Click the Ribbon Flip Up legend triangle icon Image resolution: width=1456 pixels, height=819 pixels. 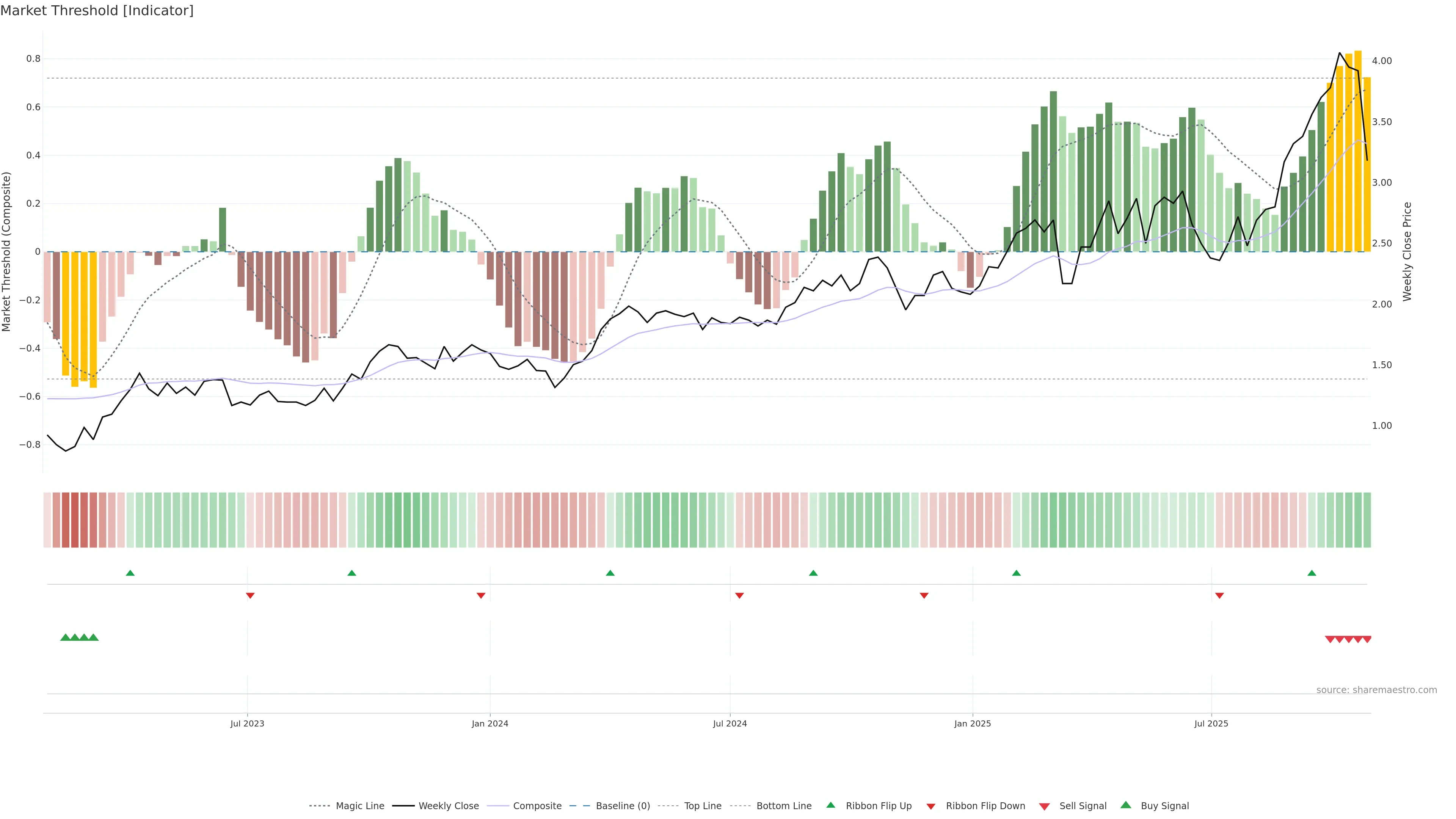pos(830,805)
